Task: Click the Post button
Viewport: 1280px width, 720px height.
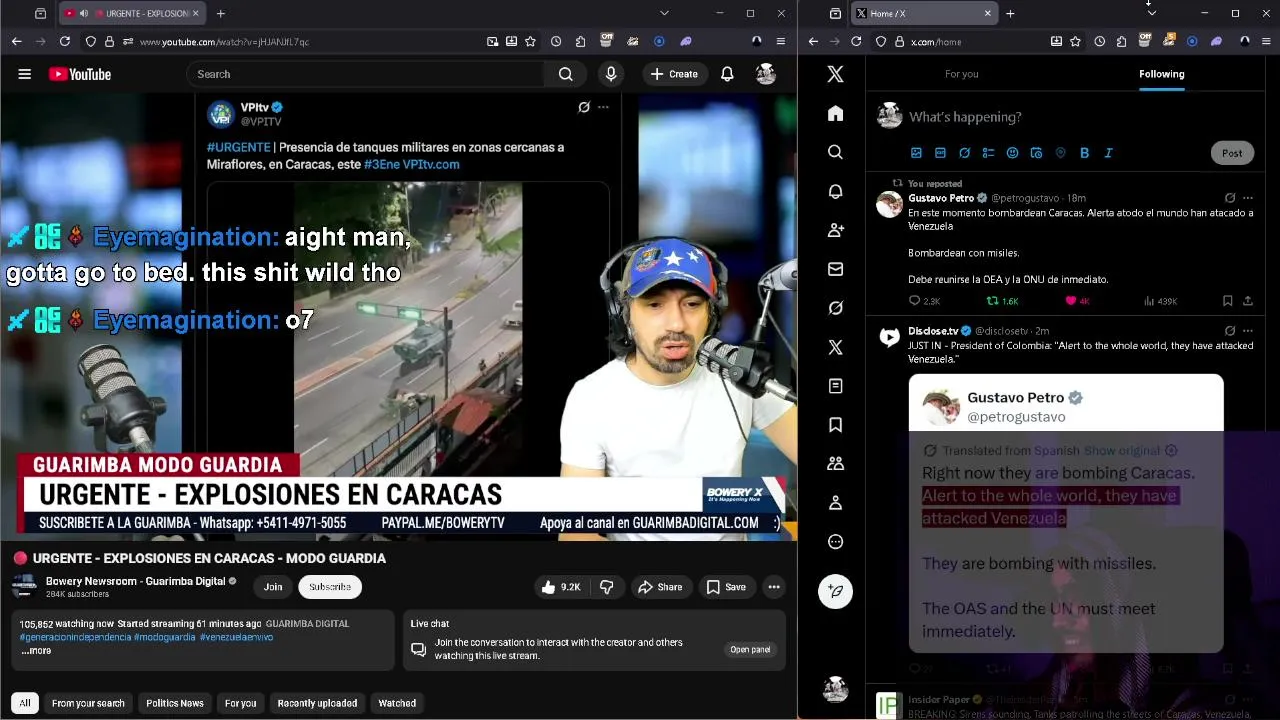Action: 1232,153
